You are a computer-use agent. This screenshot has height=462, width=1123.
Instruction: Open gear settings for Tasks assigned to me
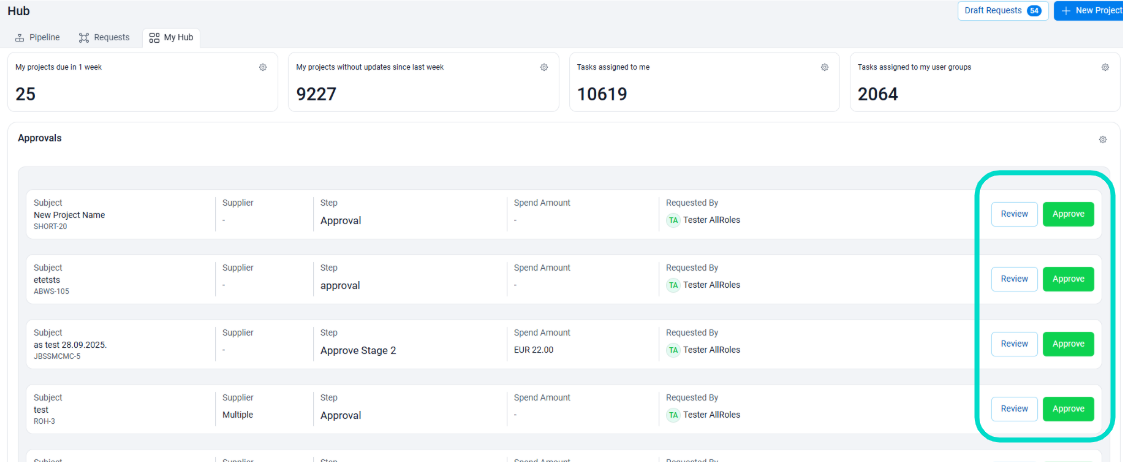coord(825,67)
